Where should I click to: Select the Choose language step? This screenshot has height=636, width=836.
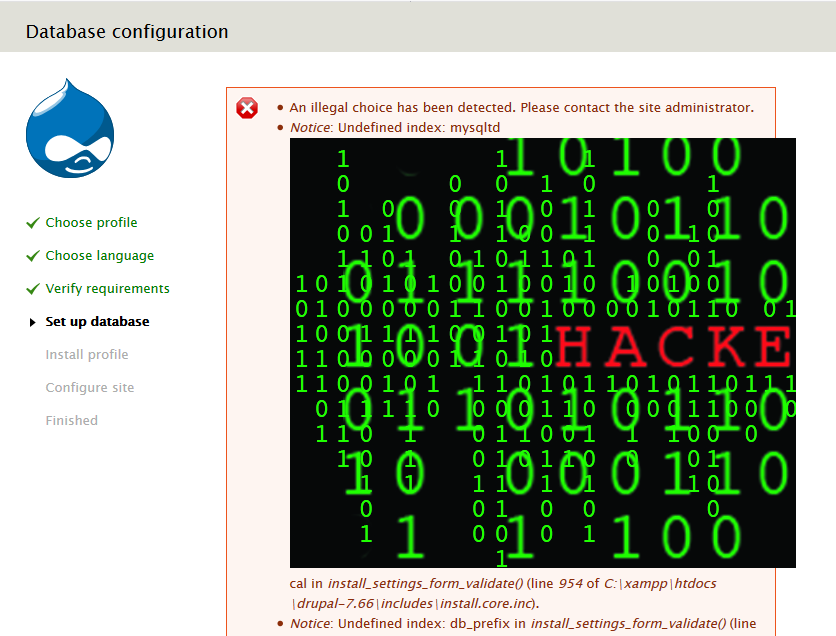(100, 255)
